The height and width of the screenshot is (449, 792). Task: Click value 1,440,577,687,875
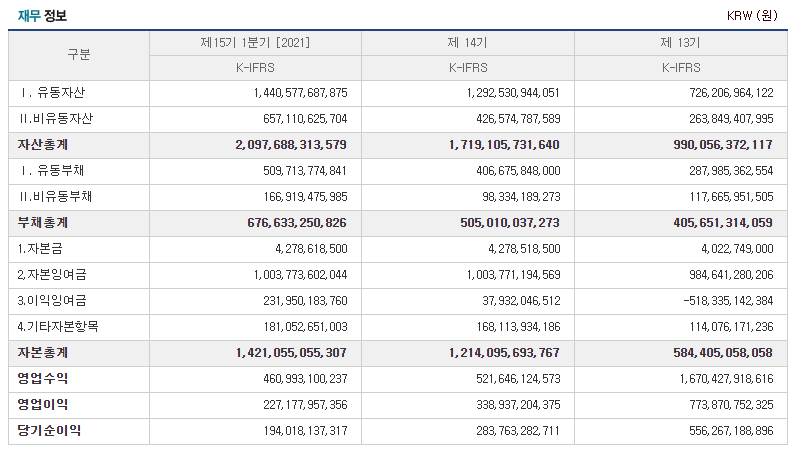(x=301, y=93)
